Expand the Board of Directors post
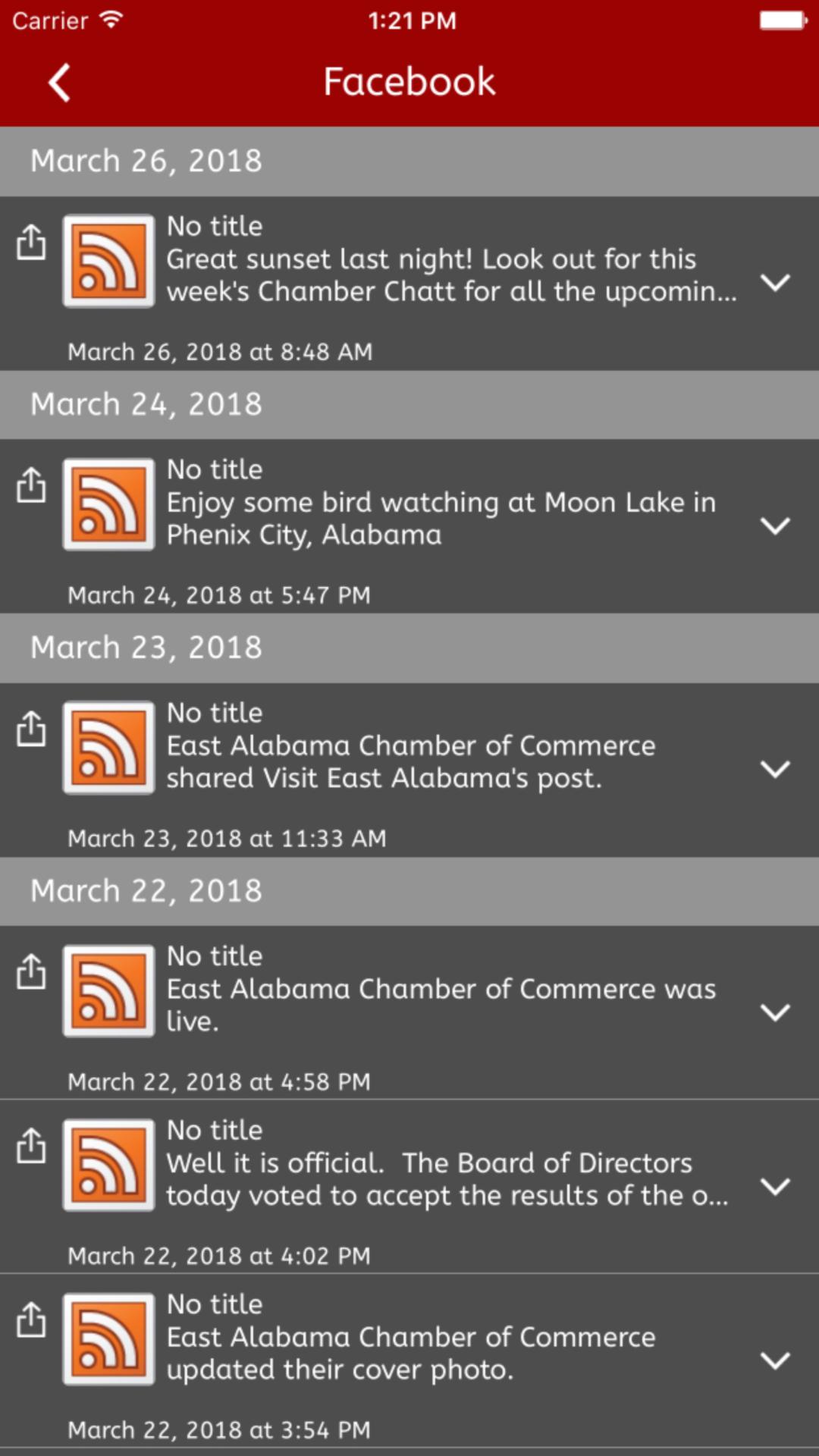The width and height of the screenshot is (819, 1456). pyautogui.click(x=775, y=1186)
